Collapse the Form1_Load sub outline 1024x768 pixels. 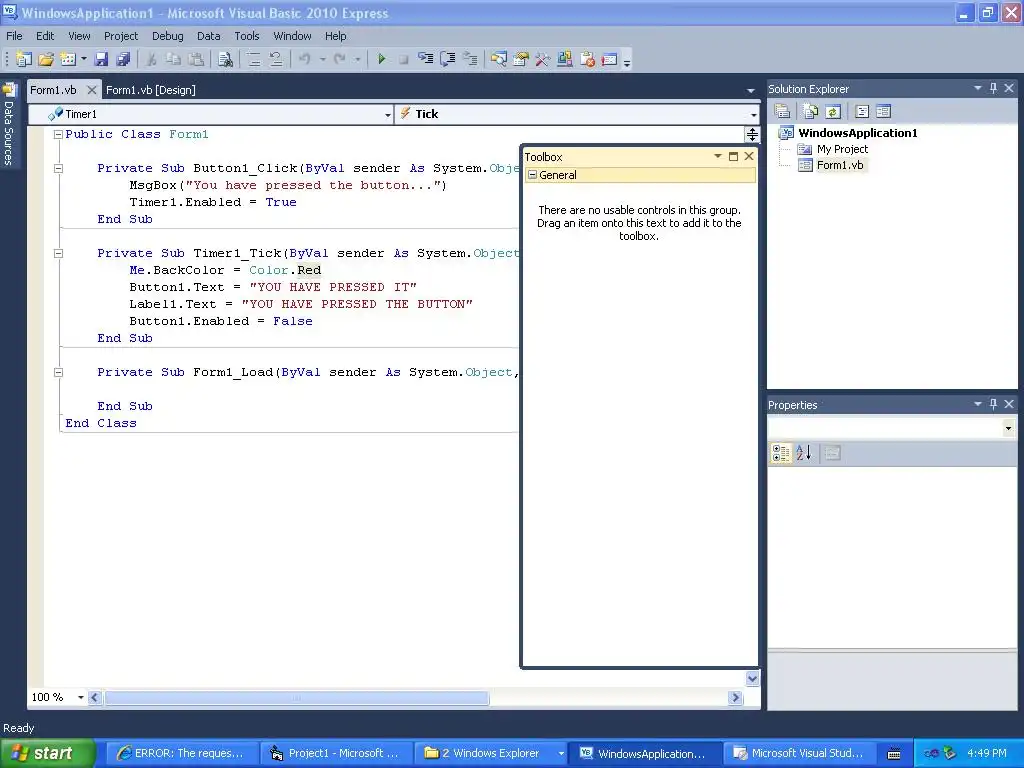[58, 372]
